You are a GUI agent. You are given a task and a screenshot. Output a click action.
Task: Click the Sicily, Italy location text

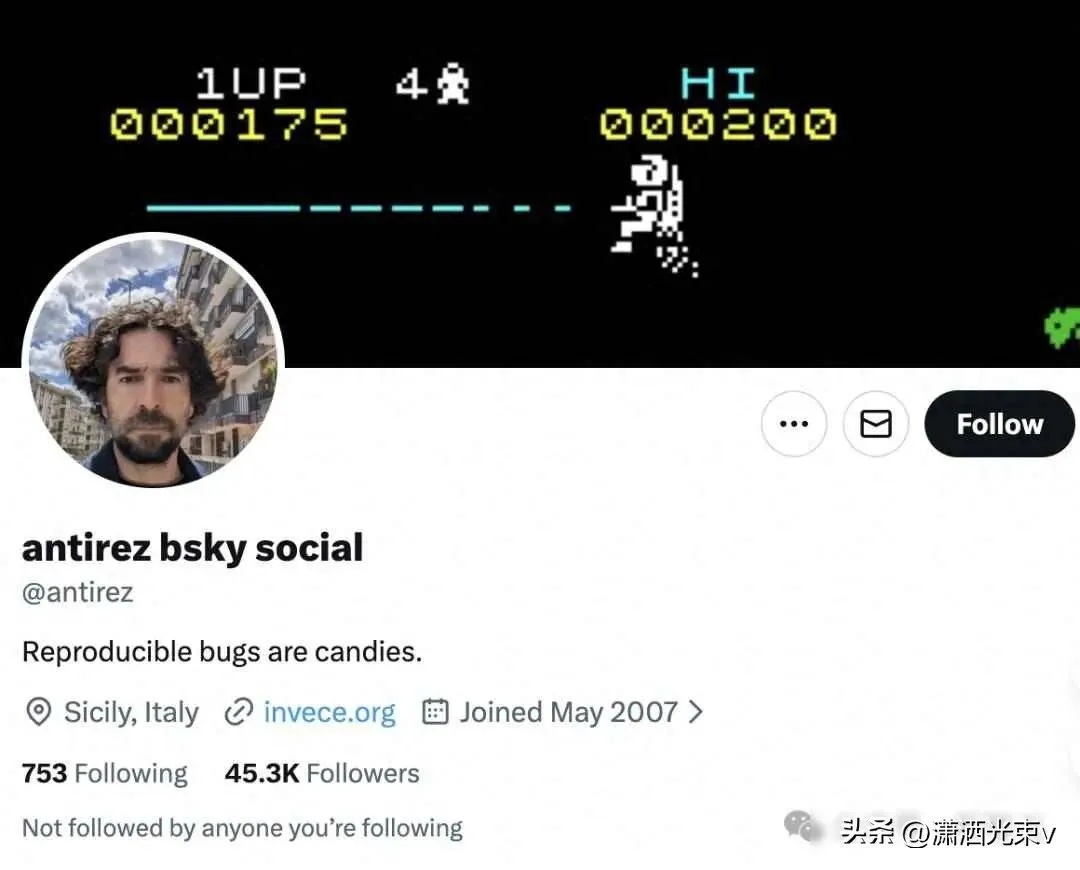click(131, 712)
